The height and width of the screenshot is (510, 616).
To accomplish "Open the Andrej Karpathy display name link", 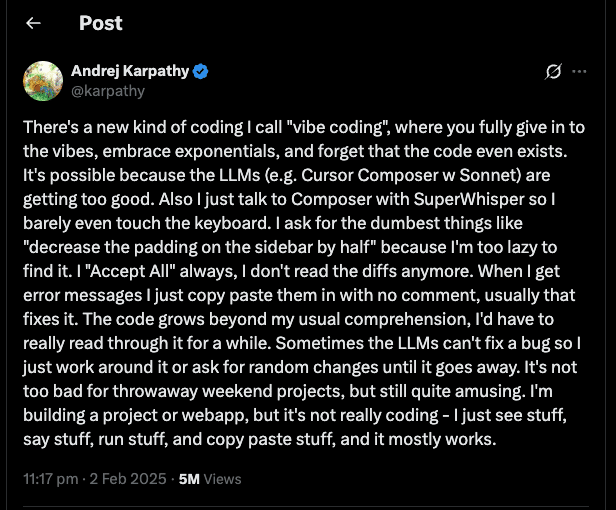I will pos(130,71).
